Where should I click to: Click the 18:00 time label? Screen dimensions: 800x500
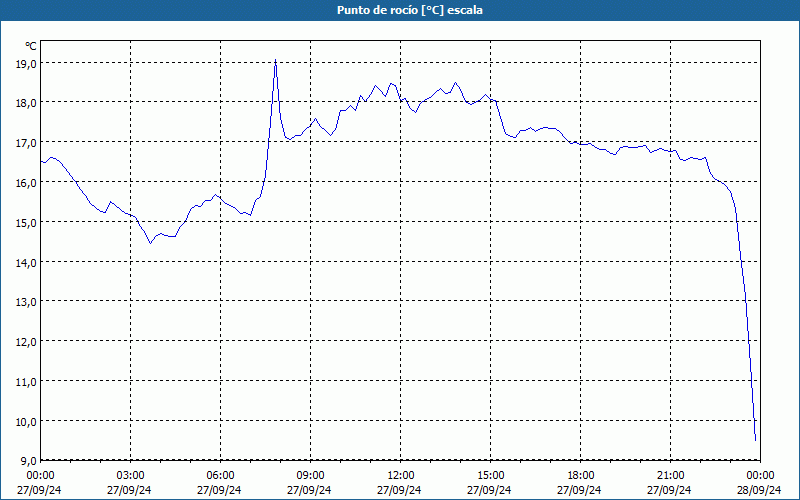coord(581,476)
